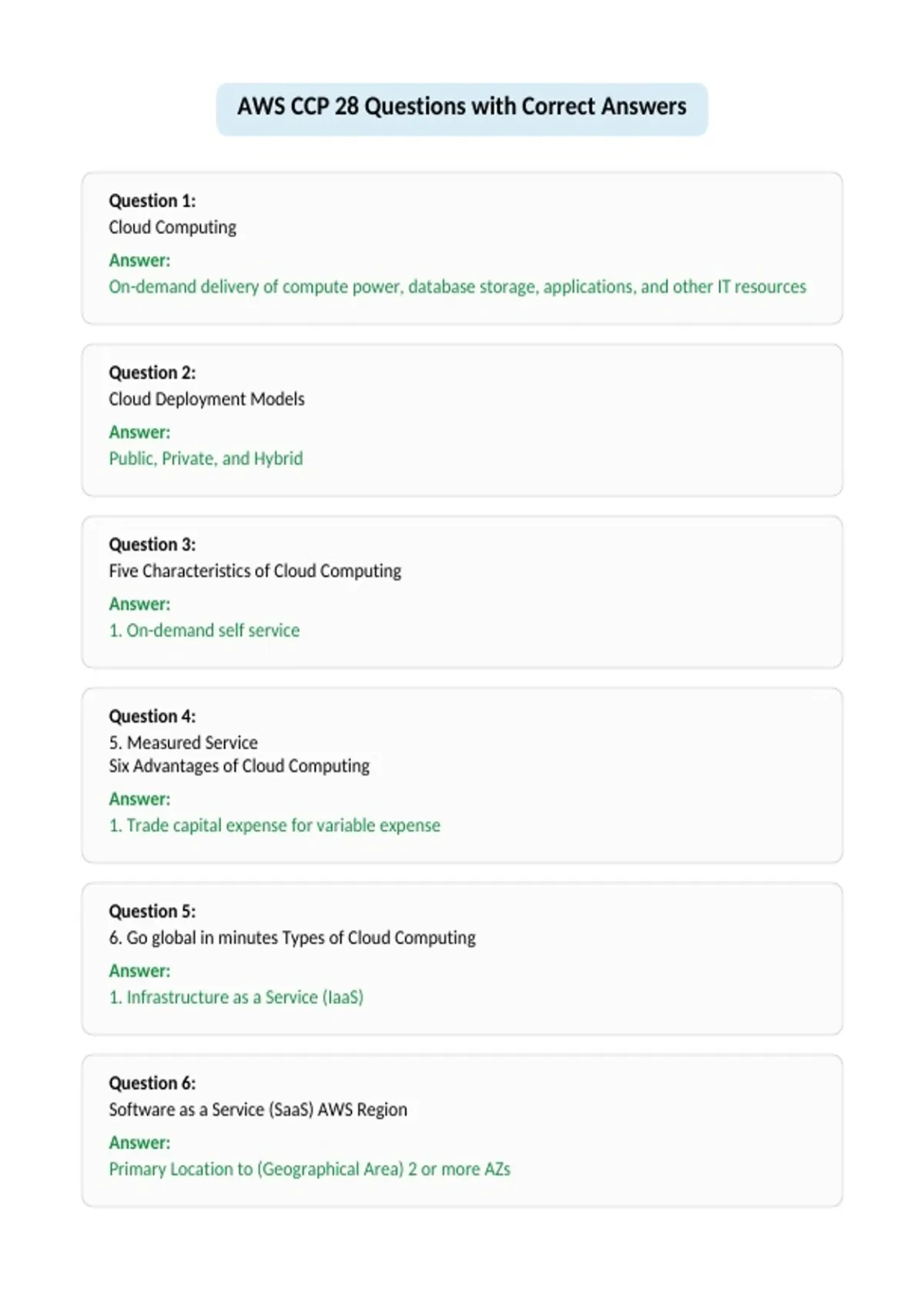The width and height of the screenshot is (924, 1309).
Task: Select the Question 2 label
Action: click(152, 373)
